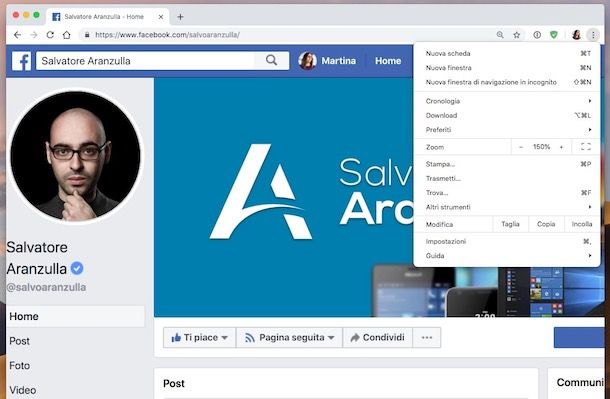Click the Martina profile link
Viewport: 610px width, 399px height.
click(x=338, y=61)
